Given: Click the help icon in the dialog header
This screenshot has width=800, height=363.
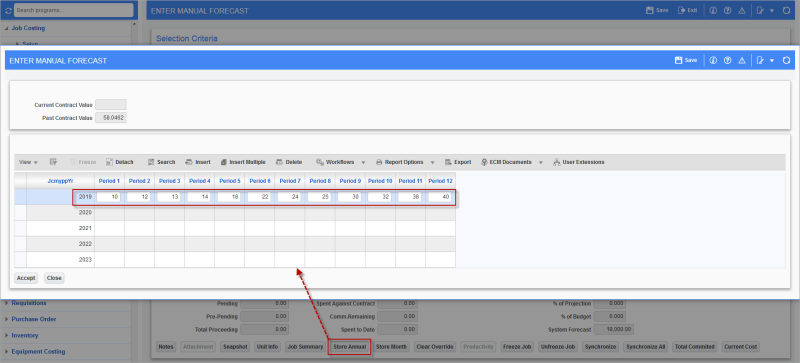Looking at the screenshot, I should (728, 60).
